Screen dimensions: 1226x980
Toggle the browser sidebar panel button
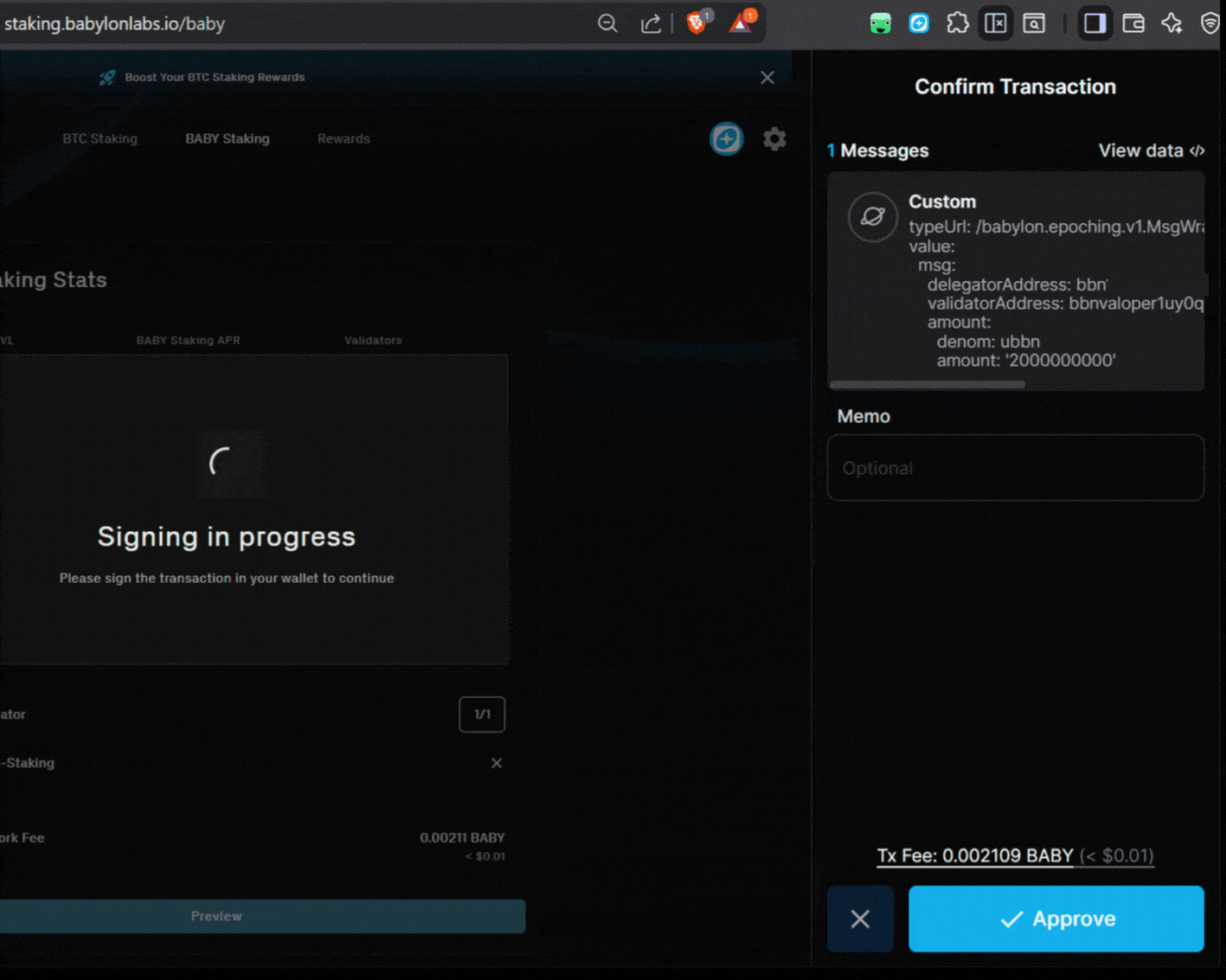(1094, 23)
